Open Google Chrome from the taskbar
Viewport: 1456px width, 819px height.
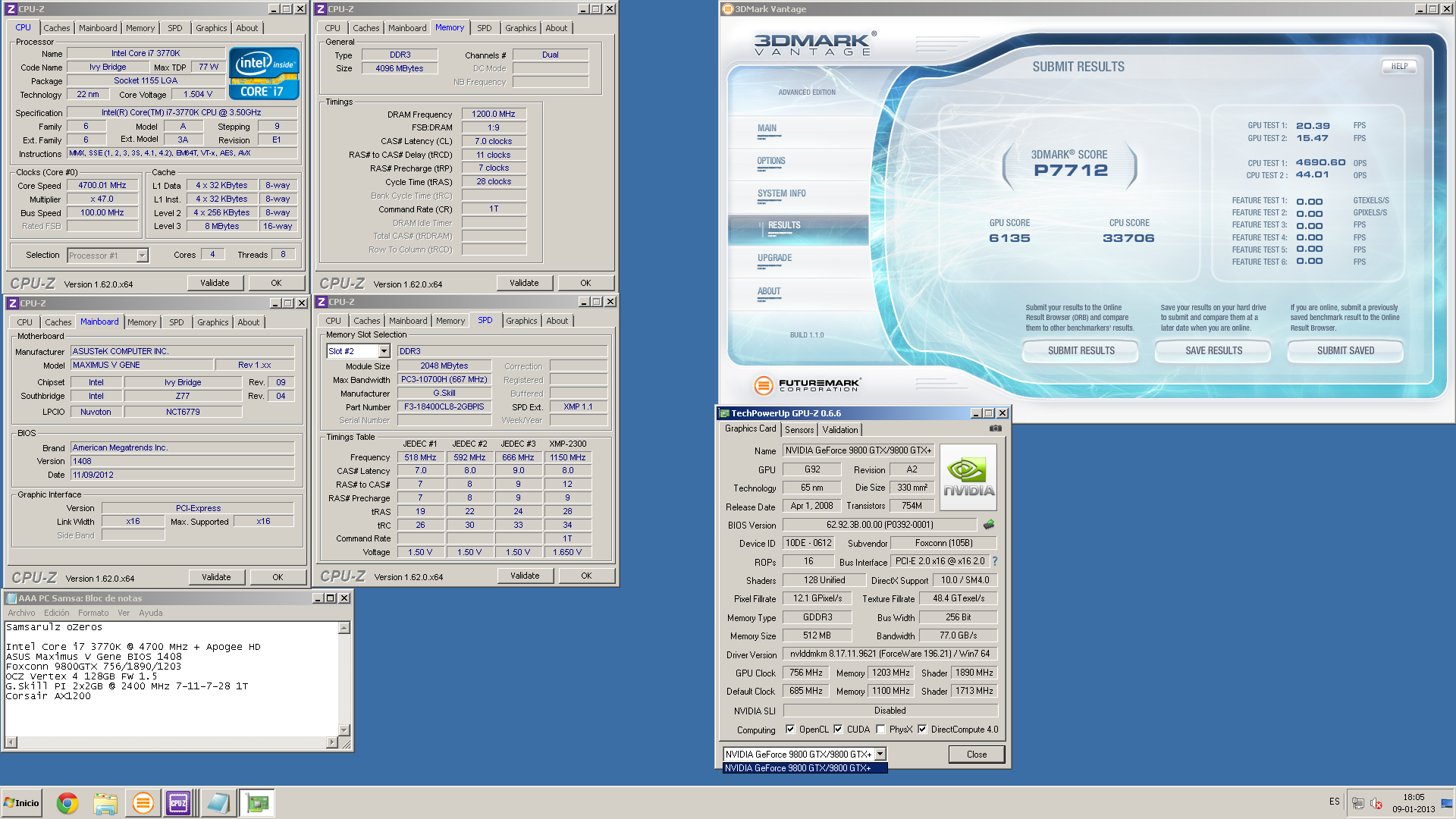click(67, 803)
